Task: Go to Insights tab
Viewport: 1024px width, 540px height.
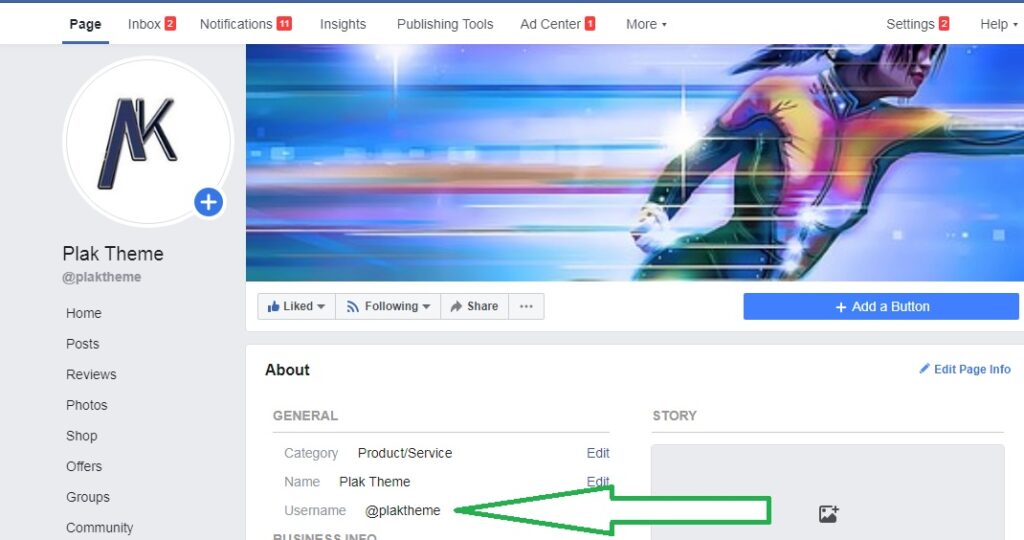Action: (x=343, y=24)
